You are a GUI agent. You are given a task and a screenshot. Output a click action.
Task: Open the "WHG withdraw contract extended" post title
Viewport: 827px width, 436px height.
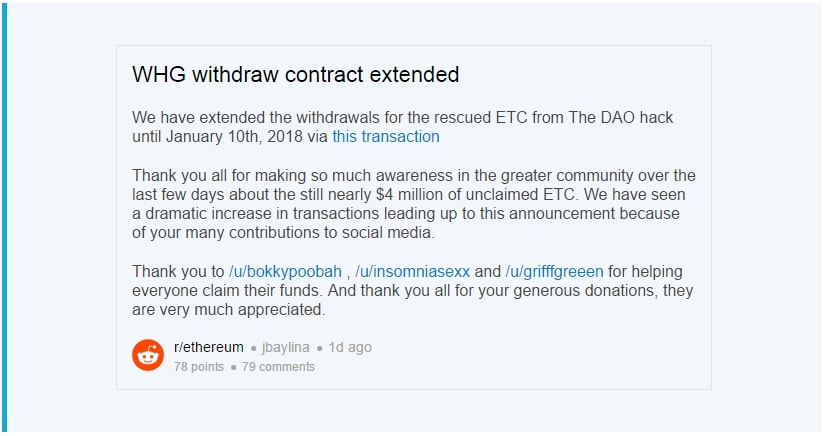pos(296,75)
